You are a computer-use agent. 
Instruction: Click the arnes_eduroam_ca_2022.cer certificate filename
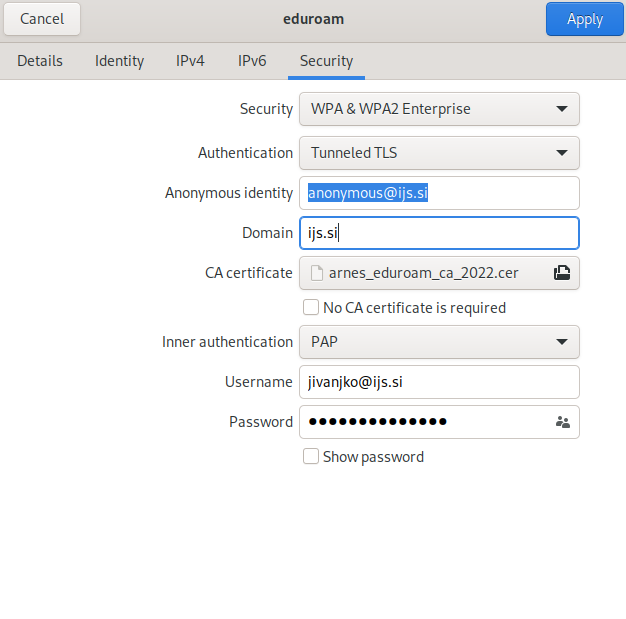[x=423, y=273]
